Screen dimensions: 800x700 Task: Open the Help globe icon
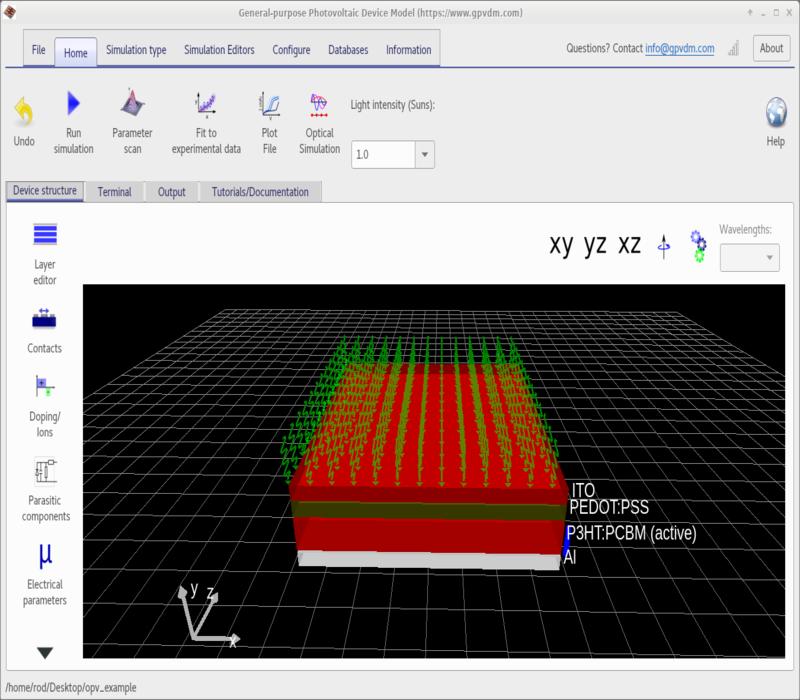coord(776,112)
